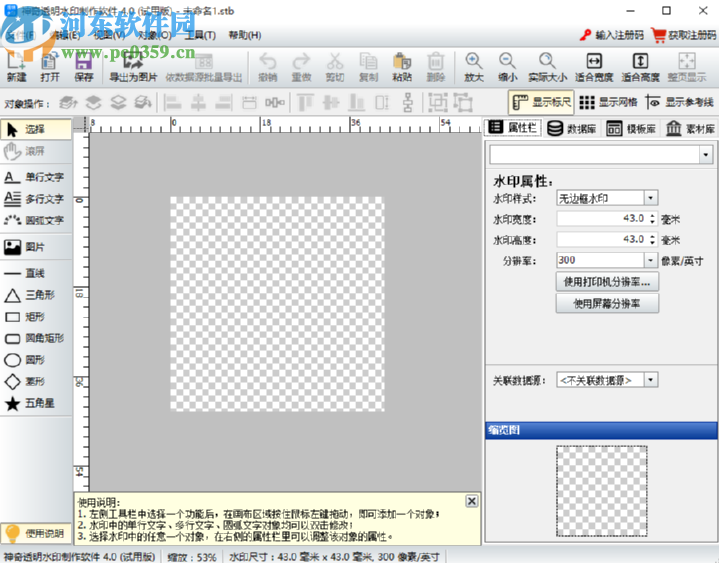Click the 放大 zoom in icon
719x563 pixels.
pyautogui.click(x=473, y=67)
